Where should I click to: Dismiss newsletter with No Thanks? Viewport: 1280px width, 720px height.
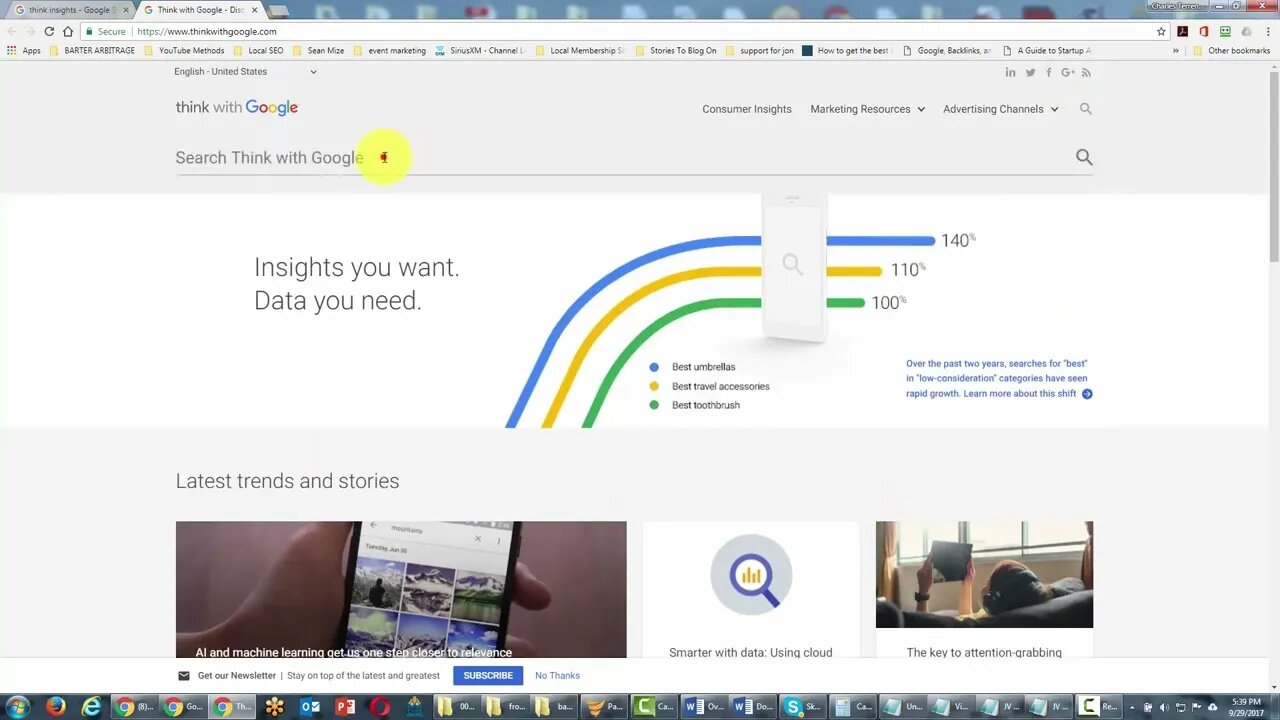point(557,676)
